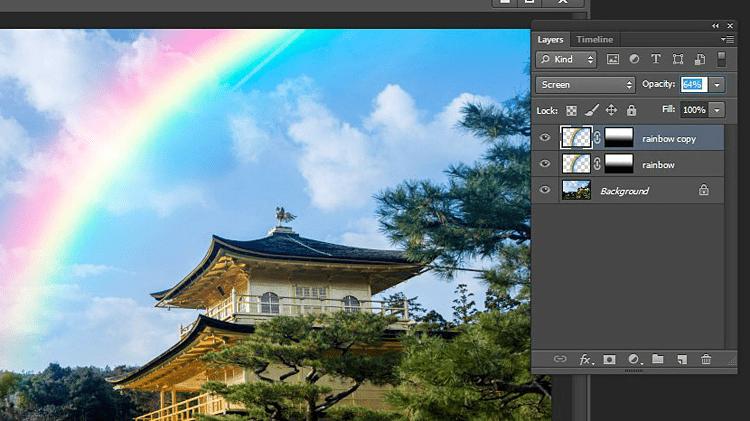Hide the rainbow copy layer
Screen dimensions: 750x421
[545, 138]
